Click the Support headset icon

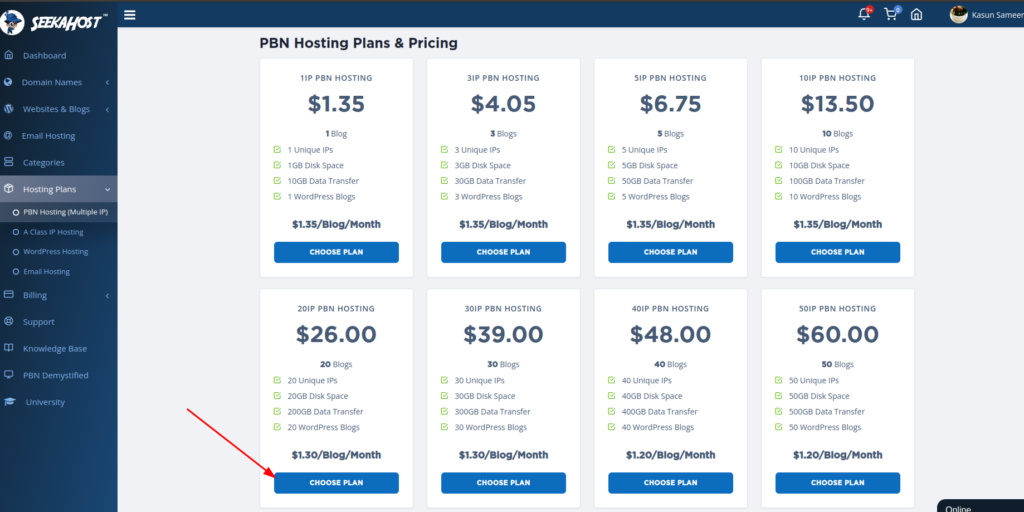pyautogui.click(x=9, y=322)
